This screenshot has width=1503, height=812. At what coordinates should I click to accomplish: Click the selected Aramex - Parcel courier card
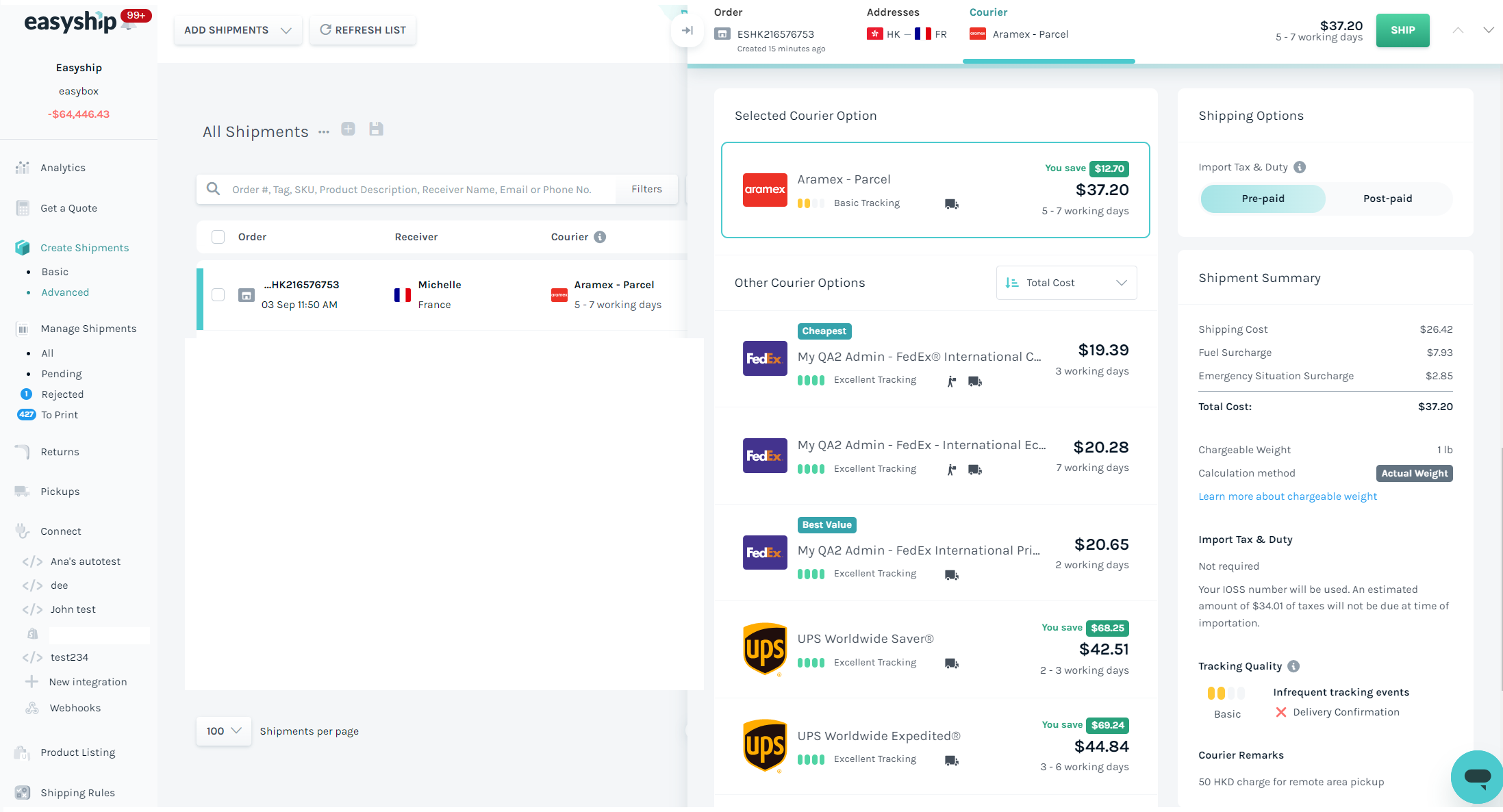(935, 190)
